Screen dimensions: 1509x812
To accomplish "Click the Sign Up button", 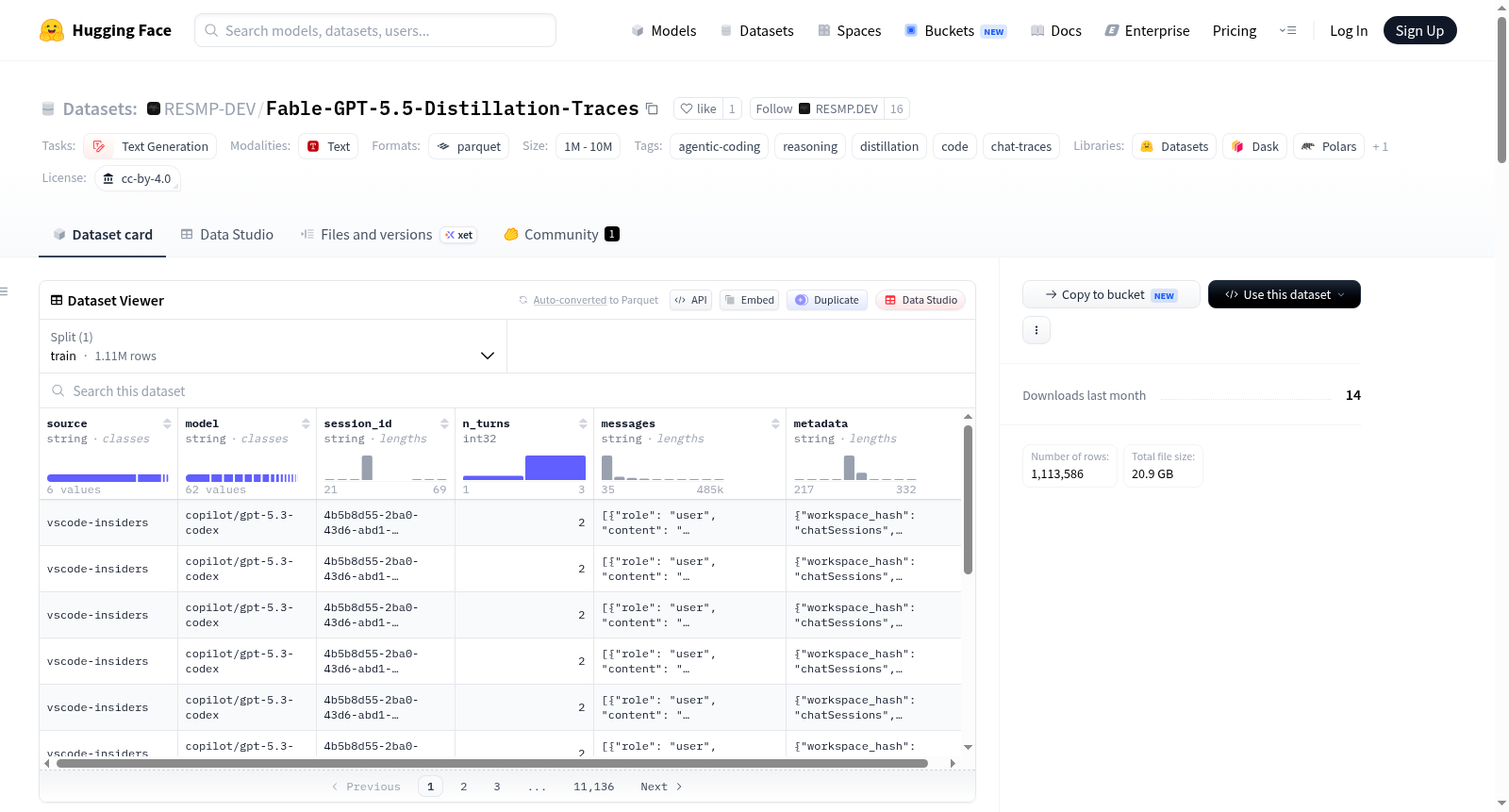I will click(1419, 30).
